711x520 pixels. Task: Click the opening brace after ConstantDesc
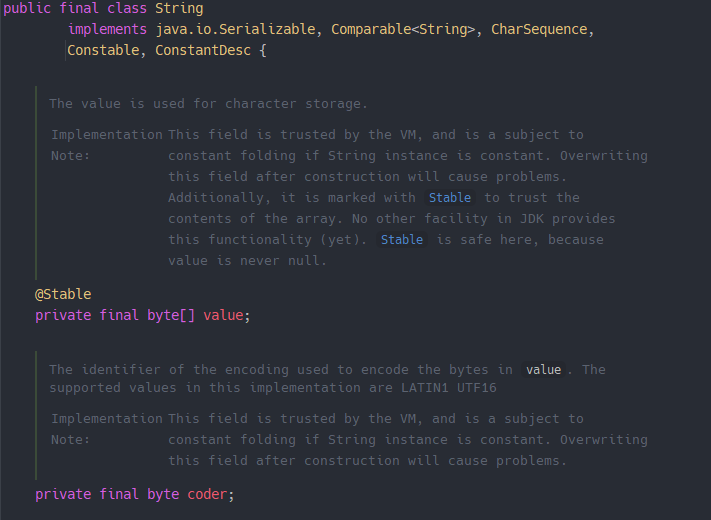[263, 51]
